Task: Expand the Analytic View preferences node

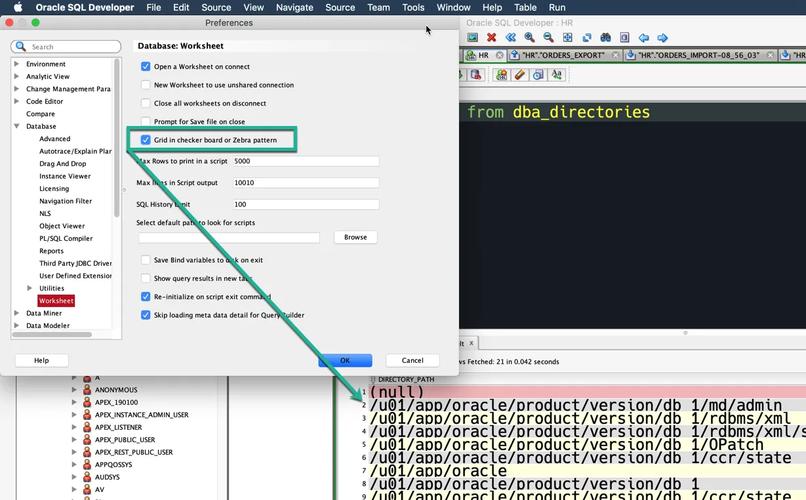Action: [x=16, y=76]
